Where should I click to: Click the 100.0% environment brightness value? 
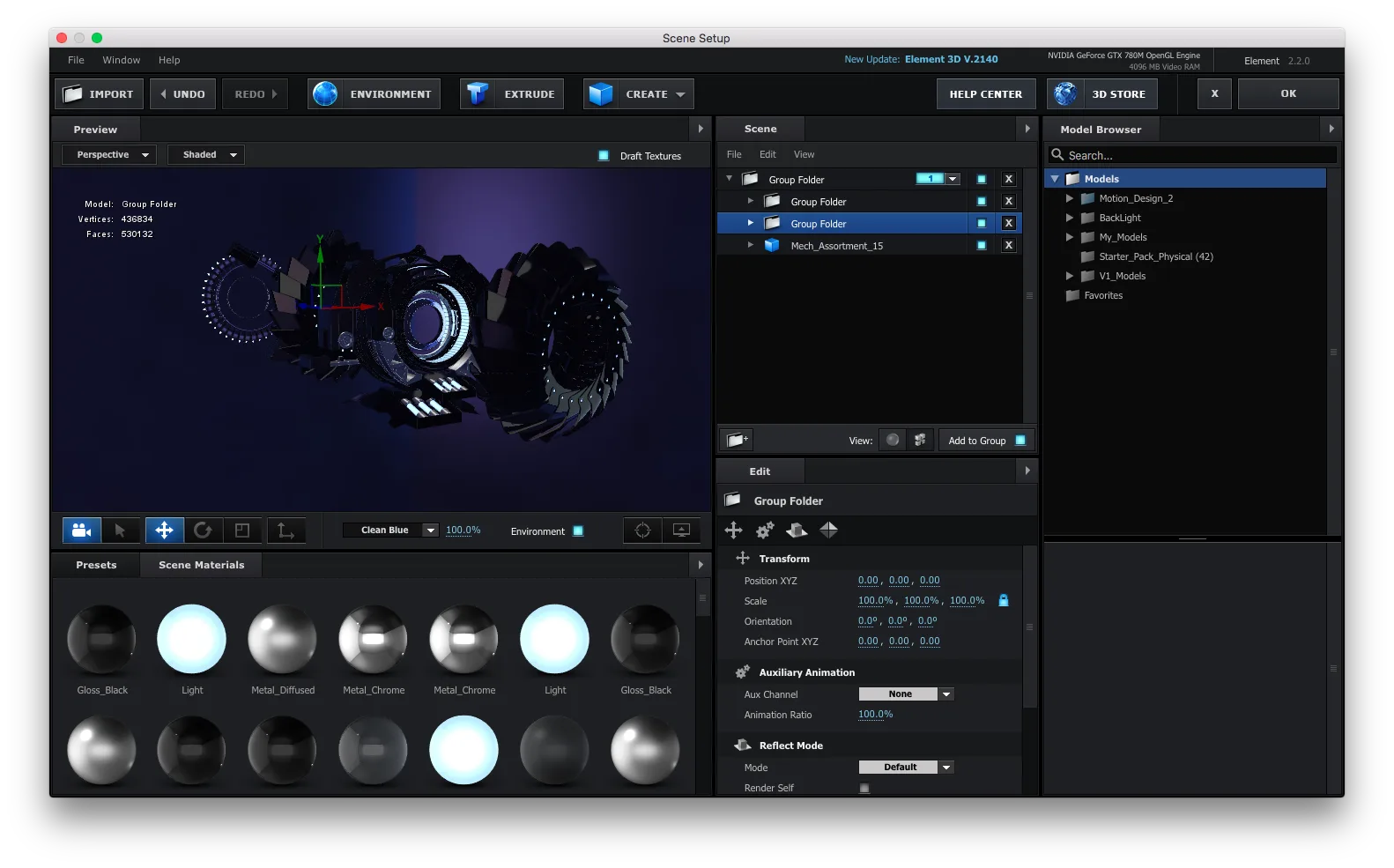coord(463,530)
